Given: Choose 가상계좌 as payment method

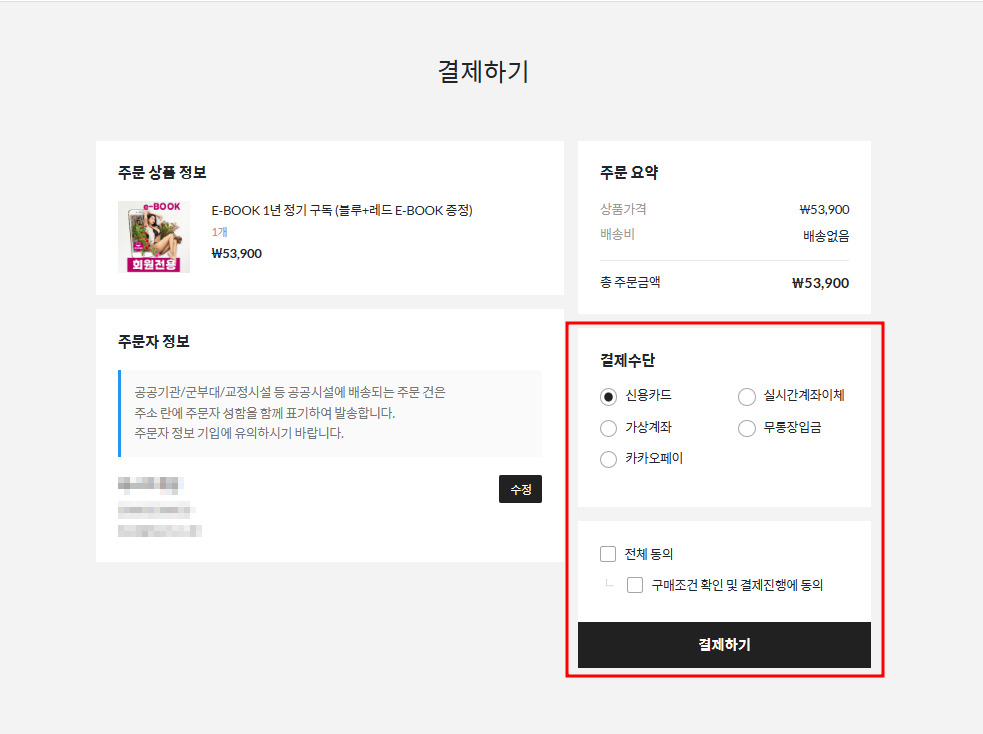Looking at the screenshot, I should click(x=608, y=428).
